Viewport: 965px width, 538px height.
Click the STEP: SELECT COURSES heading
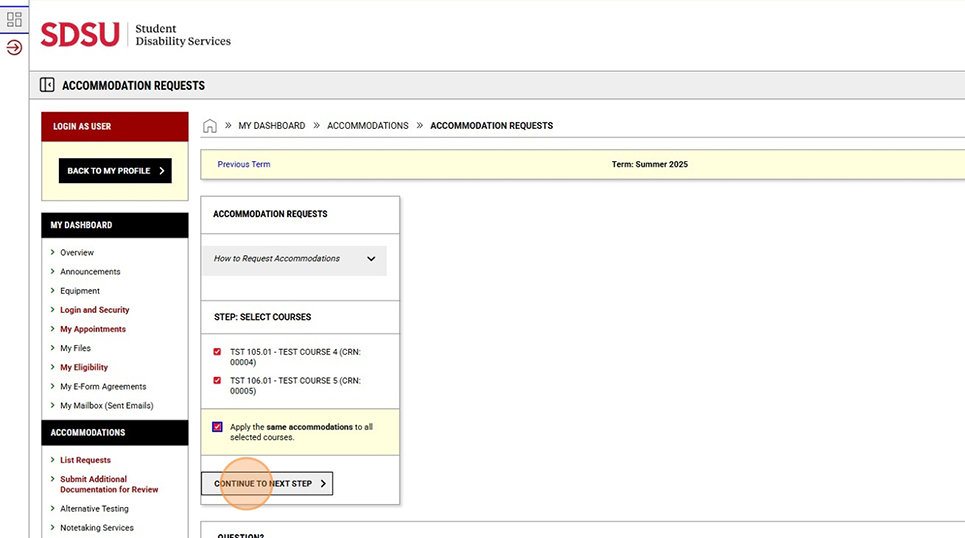[x=263, y=317]
